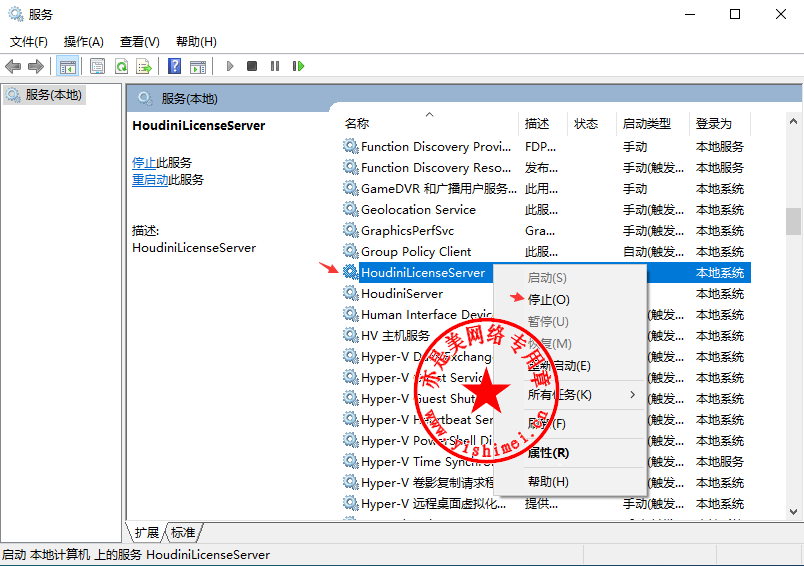Image resolution: width=804 pixels, height=566 pixels.
Task: Open the 帮助(H) menu
Action: (196, 42)
